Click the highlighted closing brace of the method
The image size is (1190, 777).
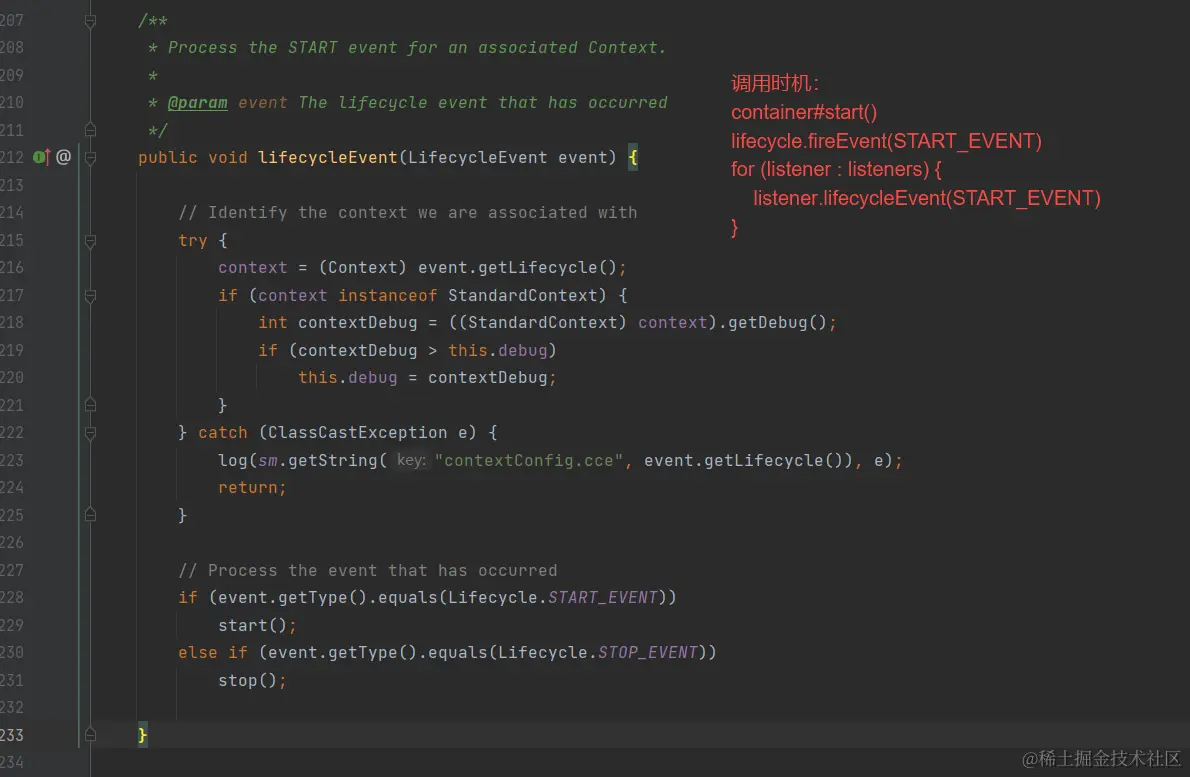[x=143, y=735]
